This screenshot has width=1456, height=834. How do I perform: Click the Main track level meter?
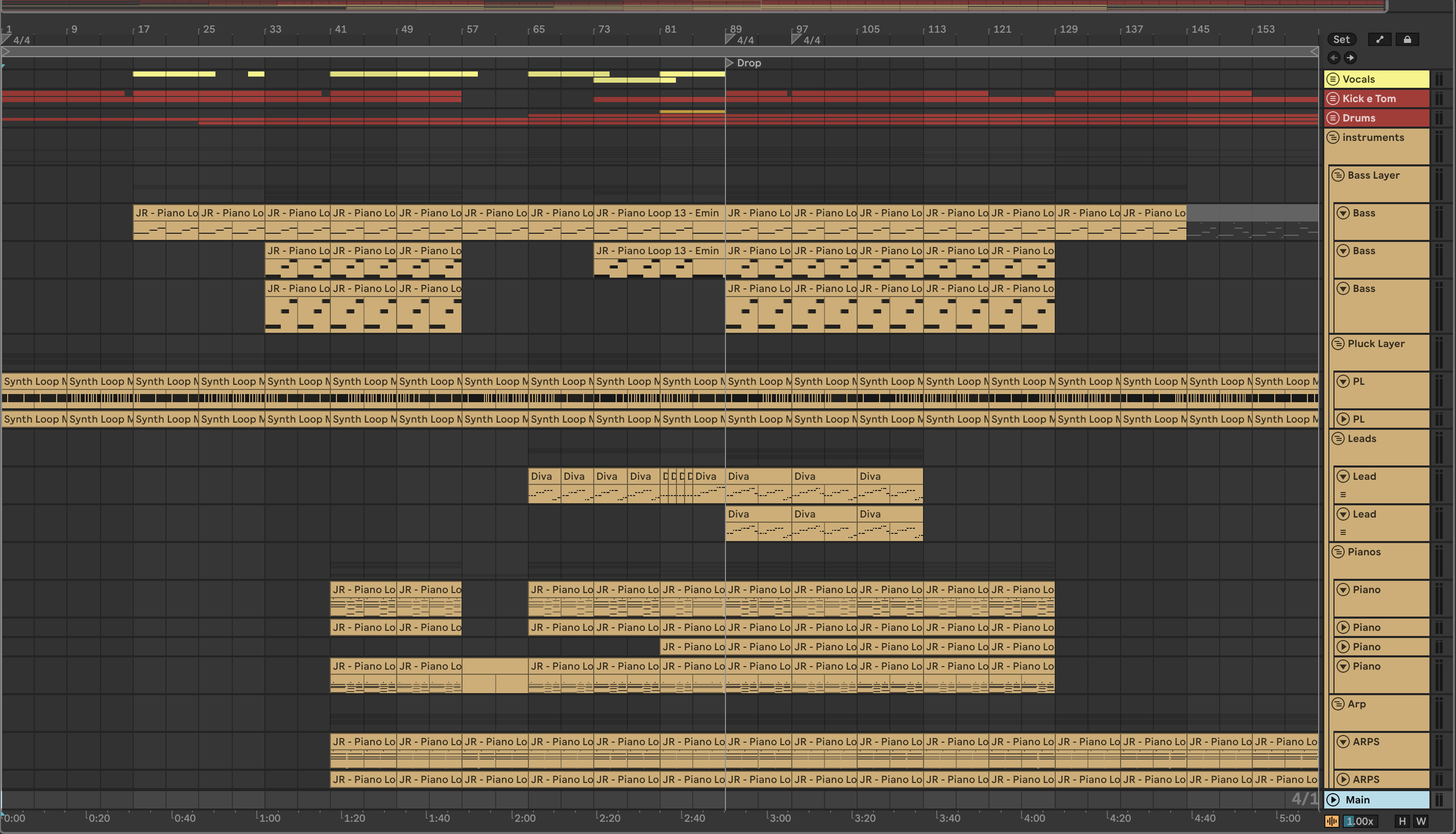(x=1438, y=800)
